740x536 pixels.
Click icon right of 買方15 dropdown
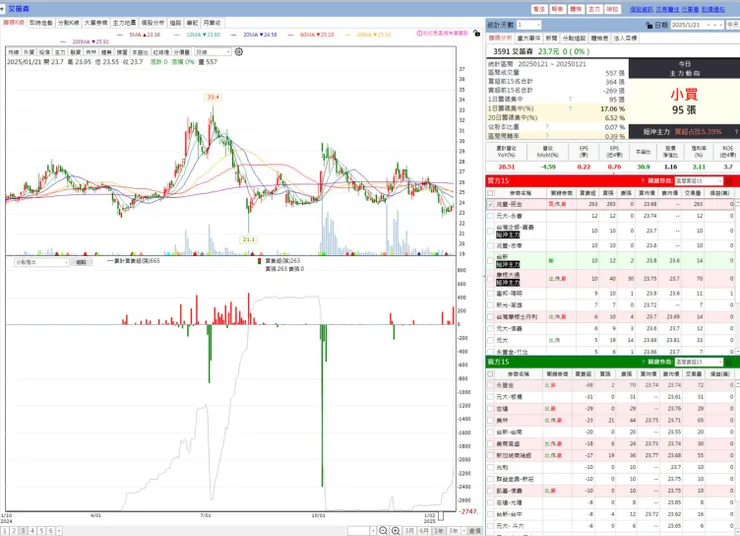pos(729,181)
